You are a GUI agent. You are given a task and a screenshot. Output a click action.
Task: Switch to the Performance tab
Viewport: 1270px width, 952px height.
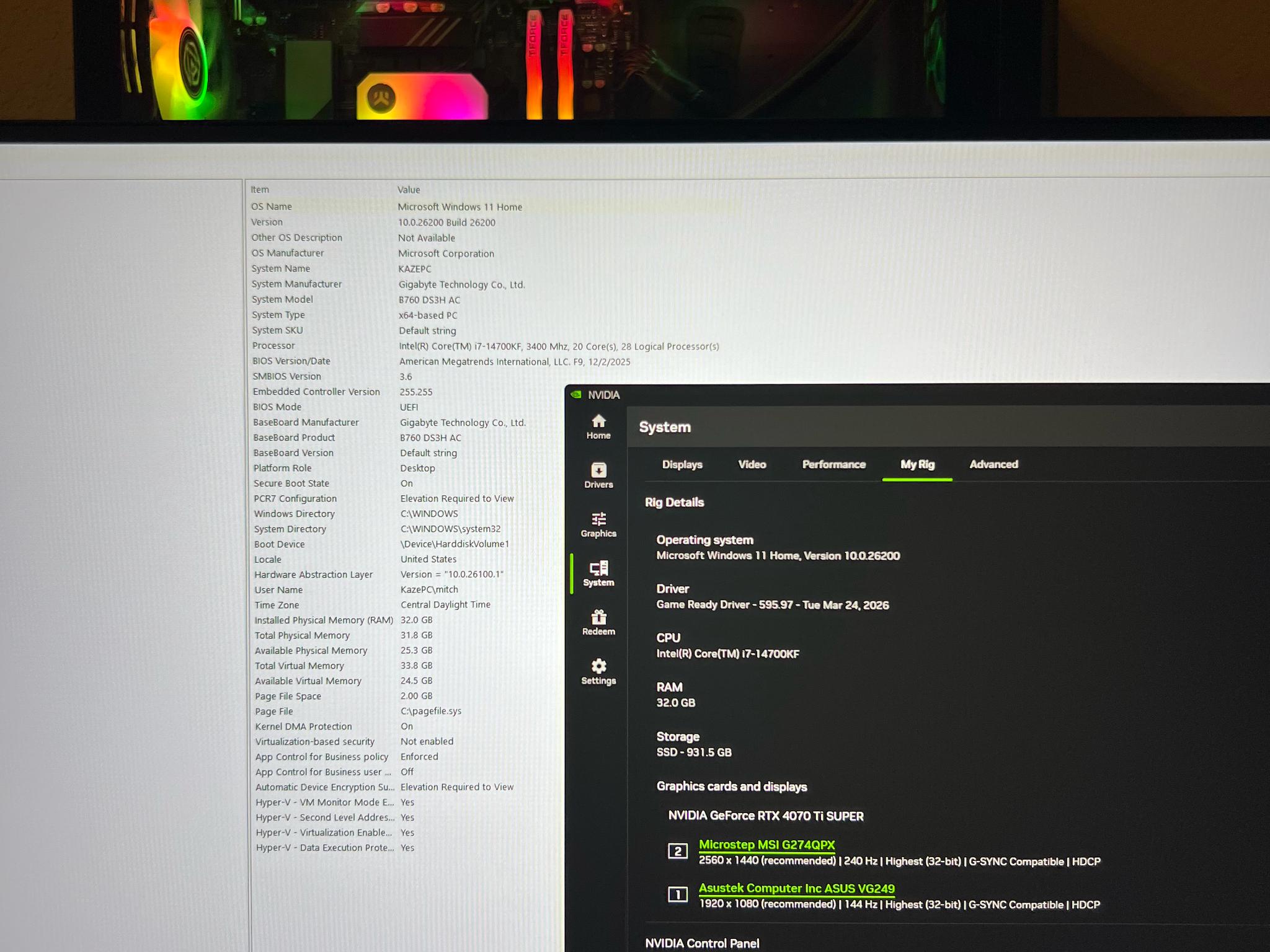833,464
